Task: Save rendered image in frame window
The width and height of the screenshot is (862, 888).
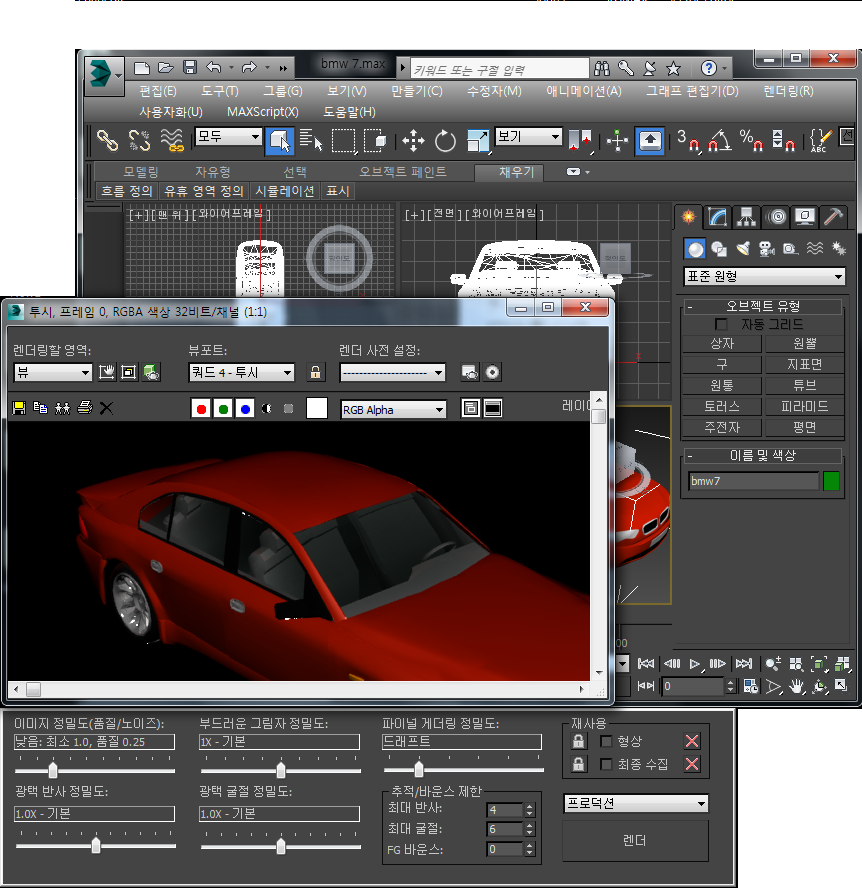Action: pos(19,408)
